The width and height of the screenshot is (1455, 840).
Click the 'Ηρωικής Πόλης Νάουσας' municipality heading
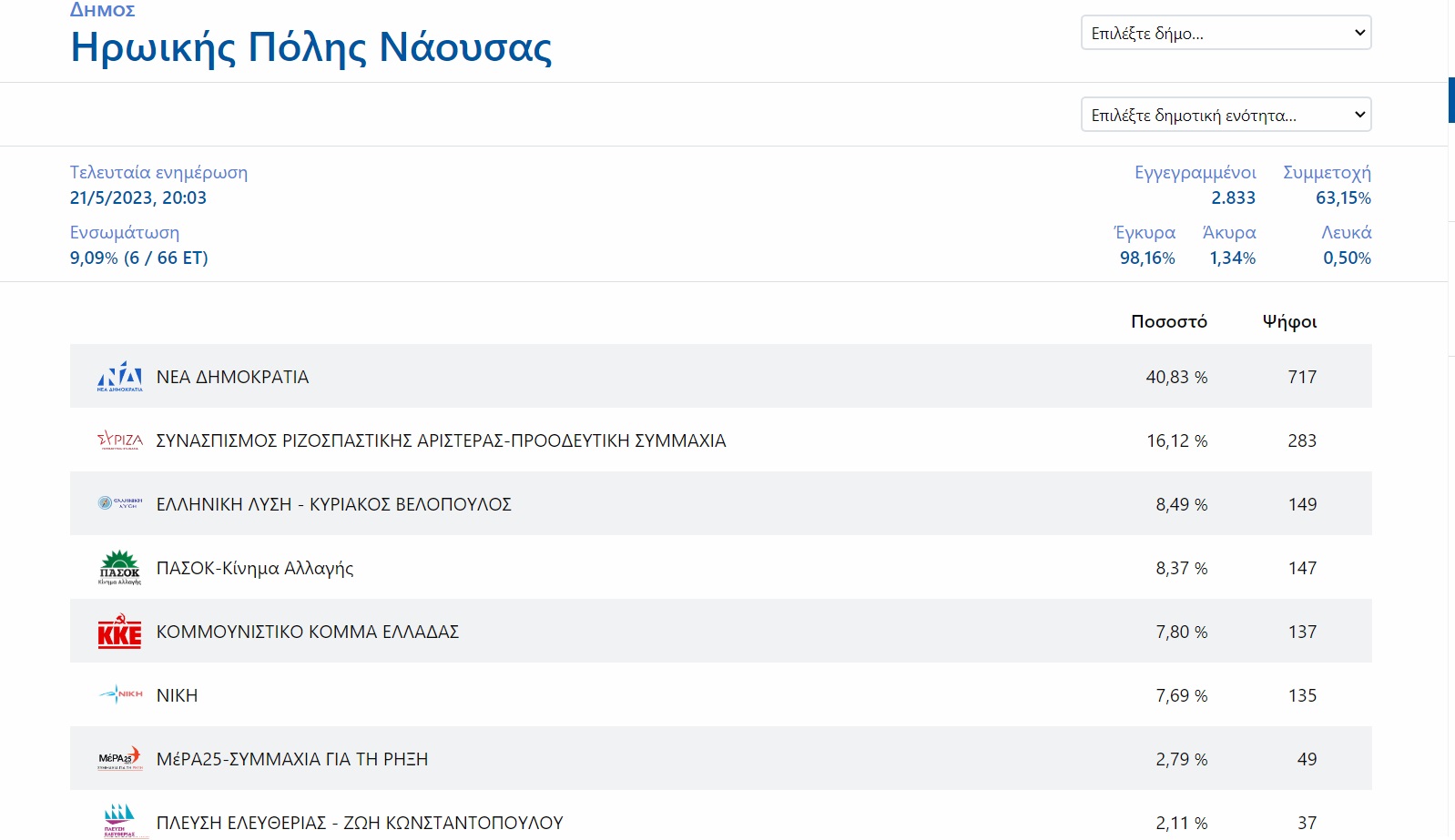(311, 47)
